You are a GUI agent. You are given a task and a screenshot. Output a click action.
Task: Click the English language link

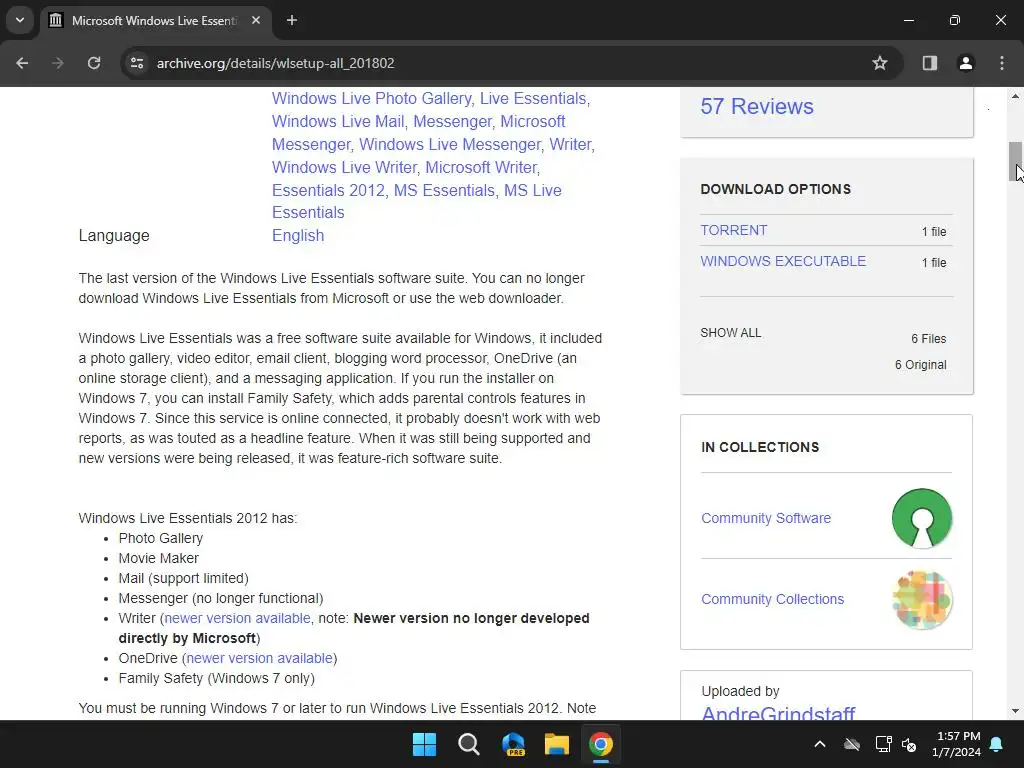pyautogui.click(x=298, y=236)
